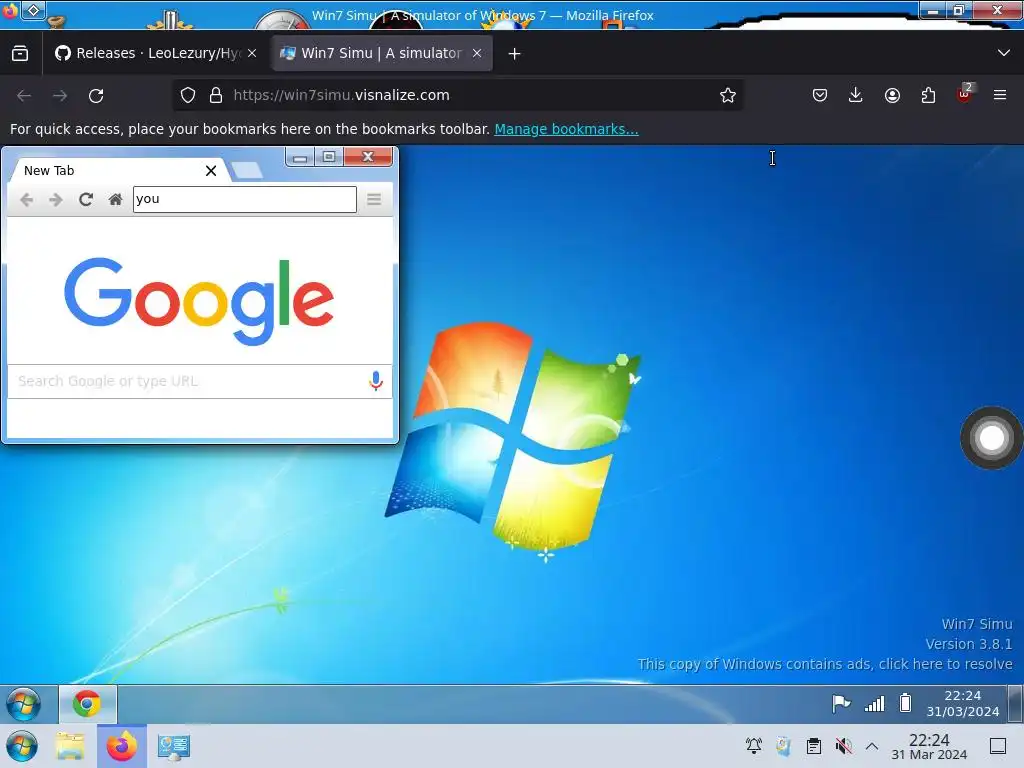Screen dimensions: 1024x768
Task: Reload the Firefox page
Action: tap(96, 96)
